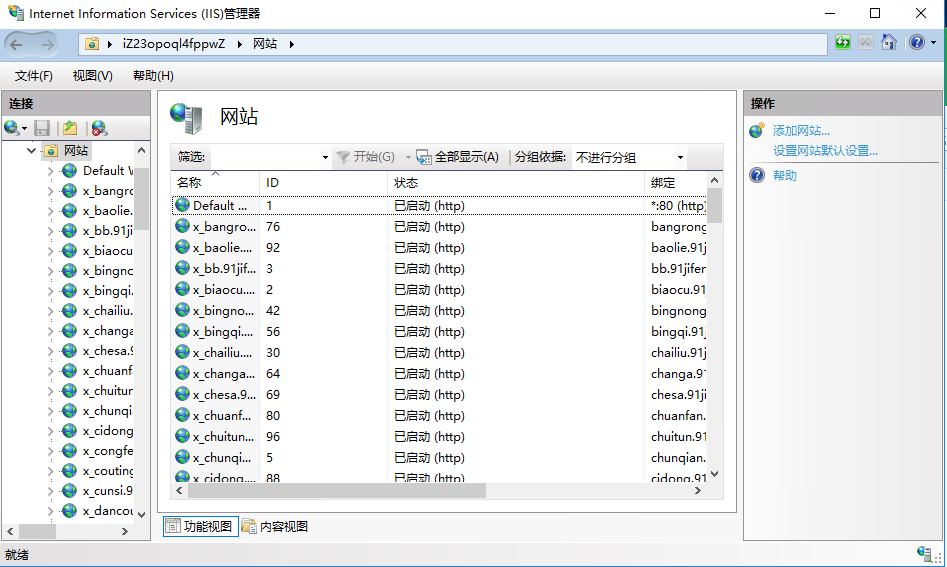Sort by the 状态 column header
The width and height of the screenshot is (947, 567).
(516, 183)
